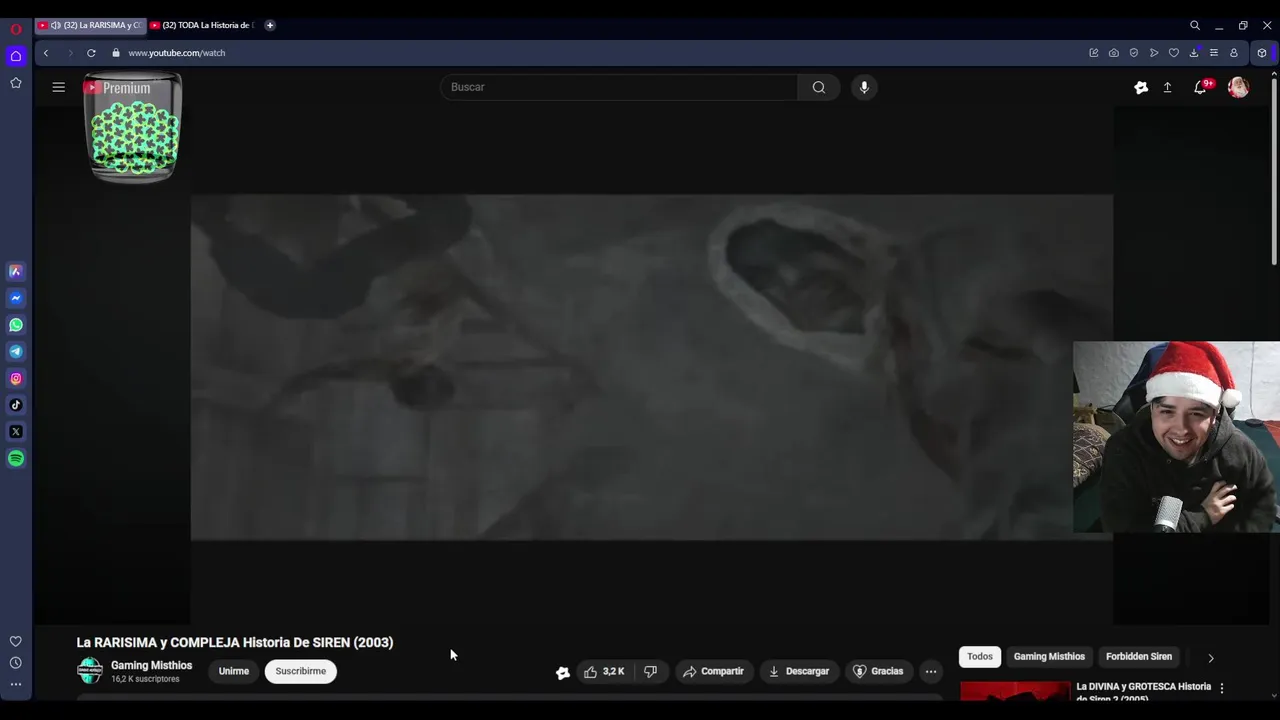This screenshot has height=720, width=1280.
Task: Go to YouTube Premium home logo
Action: (x=117, y=88)
